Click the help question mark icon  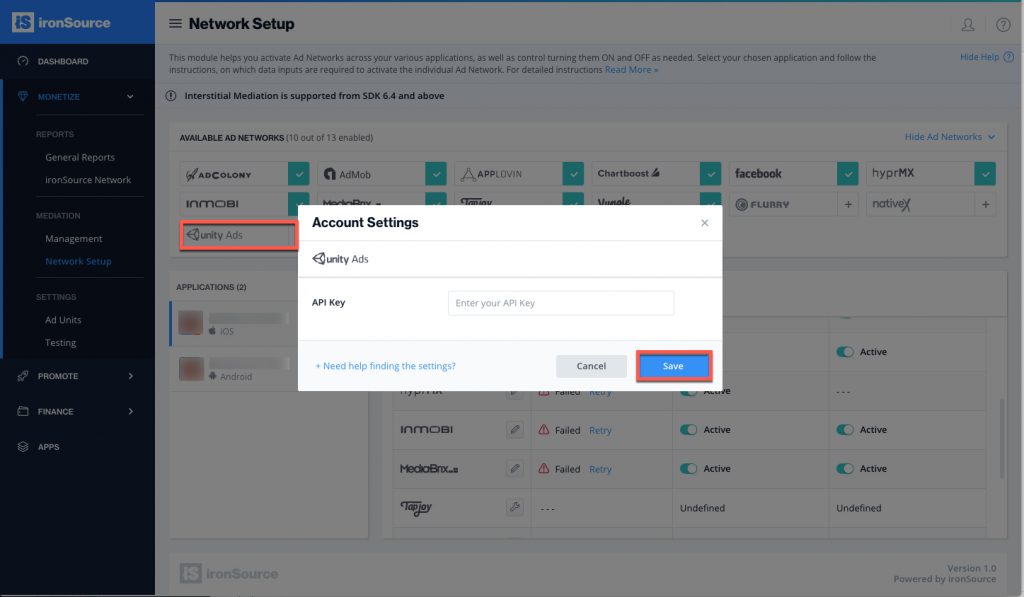1003,24
